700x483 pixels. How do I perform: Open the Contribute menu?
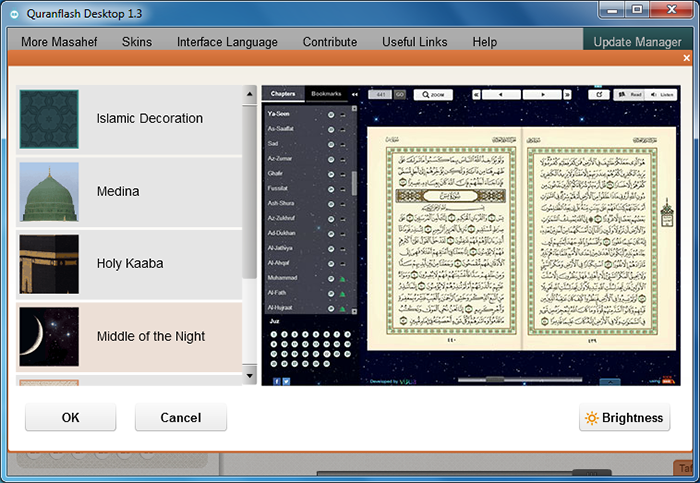[x=329, y=42]
